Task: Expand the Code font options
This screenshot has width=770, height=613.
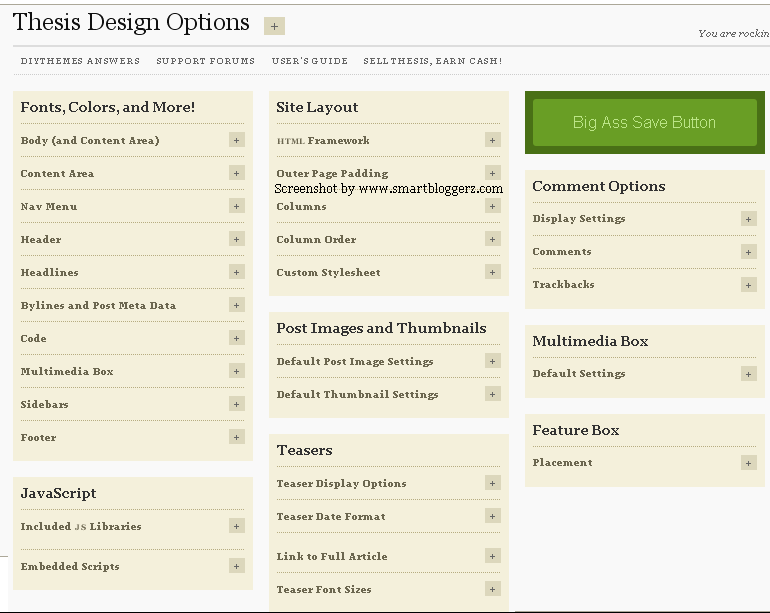Action: [237, 338]
